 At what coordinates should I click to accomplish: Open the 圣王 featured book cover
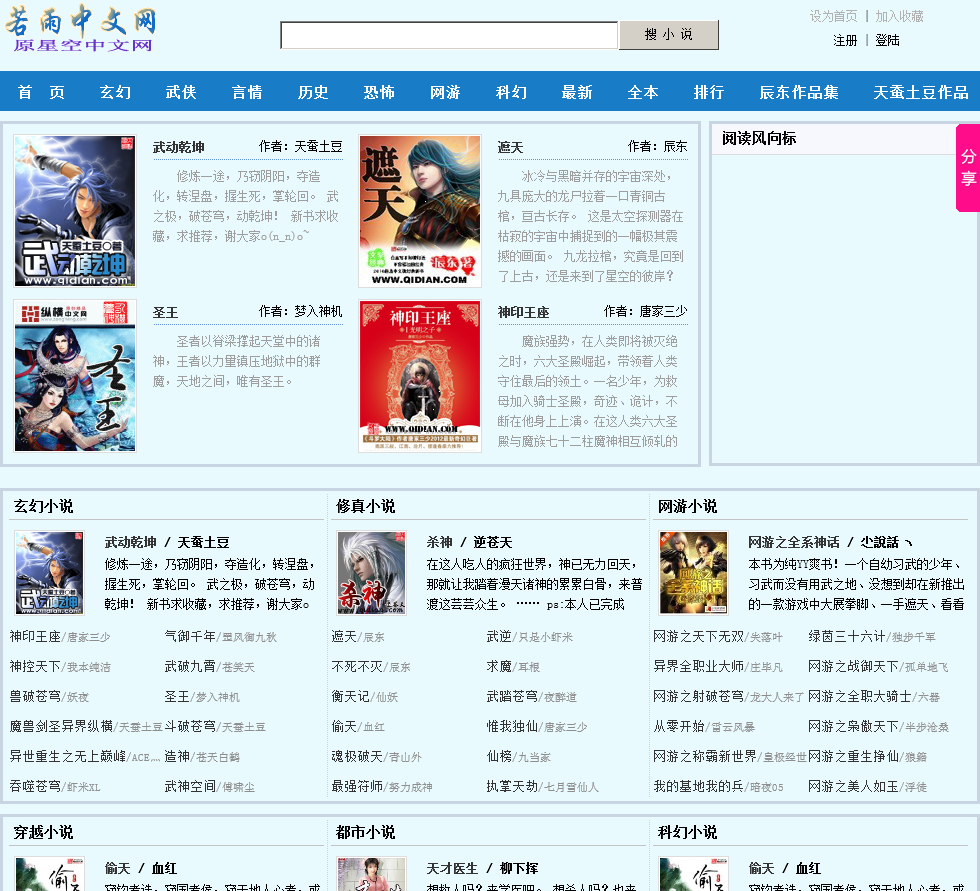[75, 376]
